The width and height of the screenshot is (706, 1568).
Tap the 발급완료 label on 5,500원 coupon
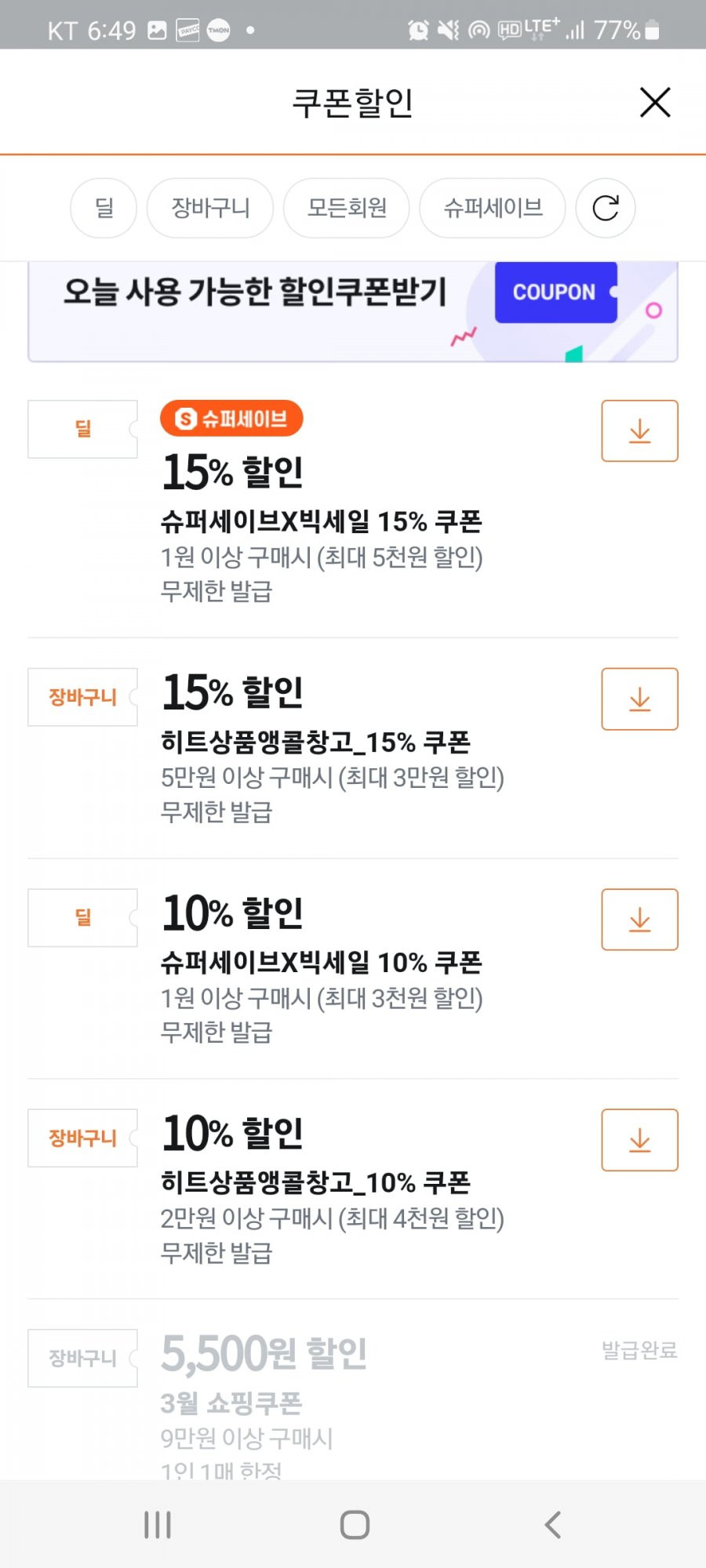pos(639,1350)
